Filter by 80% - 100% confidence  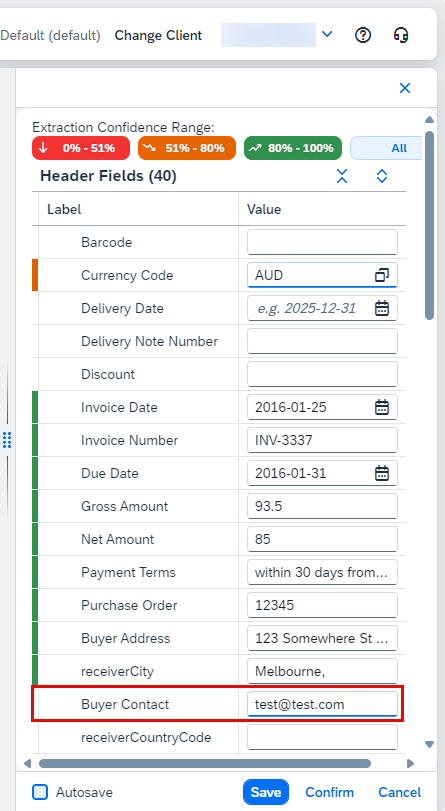(x=293, y=148)
